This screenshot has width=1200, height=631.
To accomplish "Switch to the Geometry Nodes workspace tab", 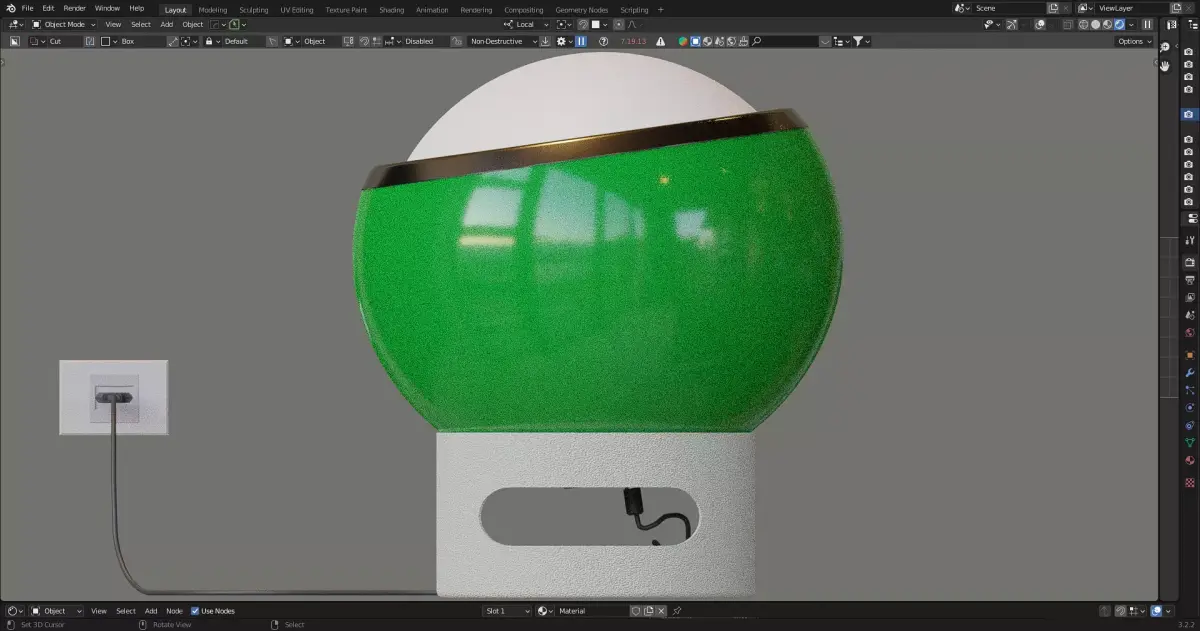I will pyautogui.click(x=582, y=9).
